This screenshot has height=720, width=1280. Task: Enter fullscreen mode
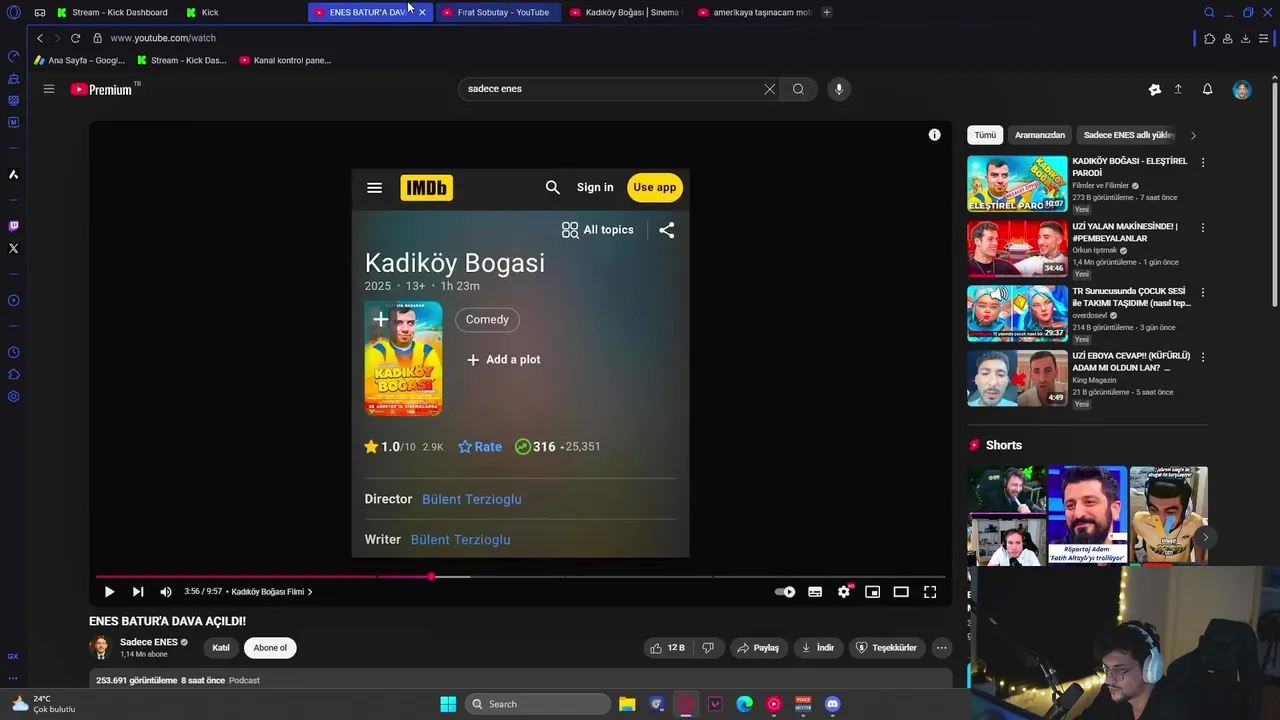tap(930, 592)
